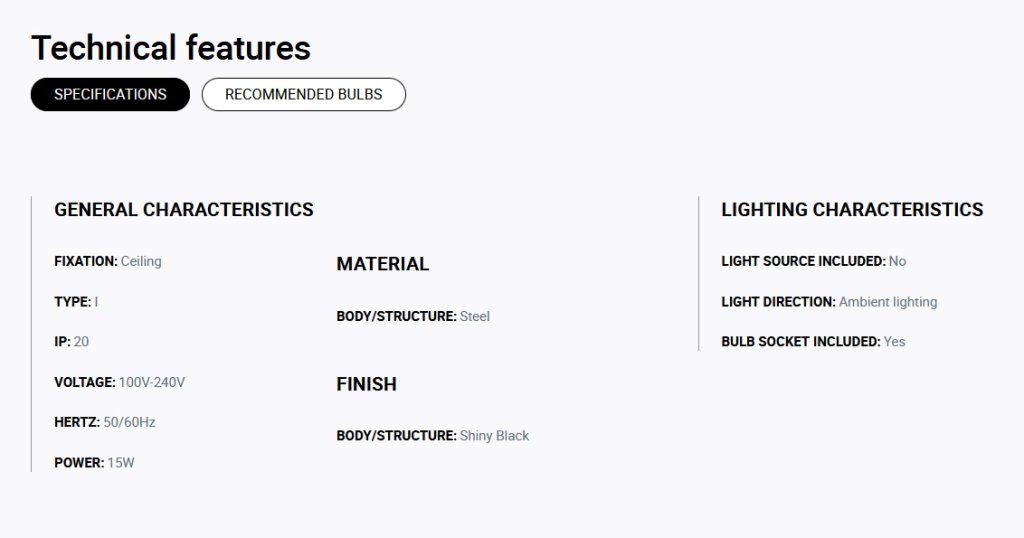
Task: Click Bulb Socket Included: Yes
Action: click(x=813, y=341)
